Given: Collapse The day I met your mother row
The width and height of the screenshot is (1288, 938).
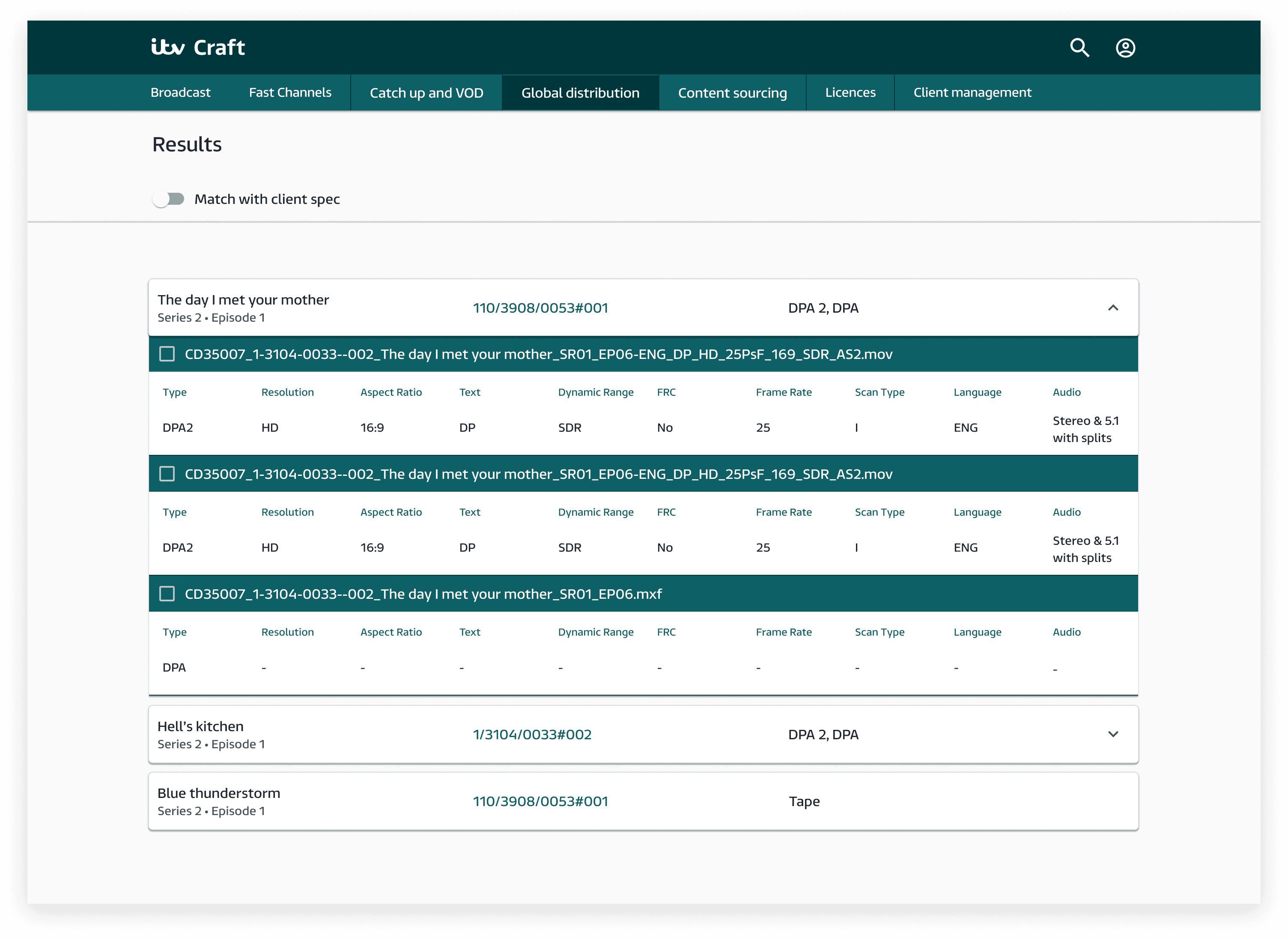Looking at the screenshot, I should (1112, 308).
